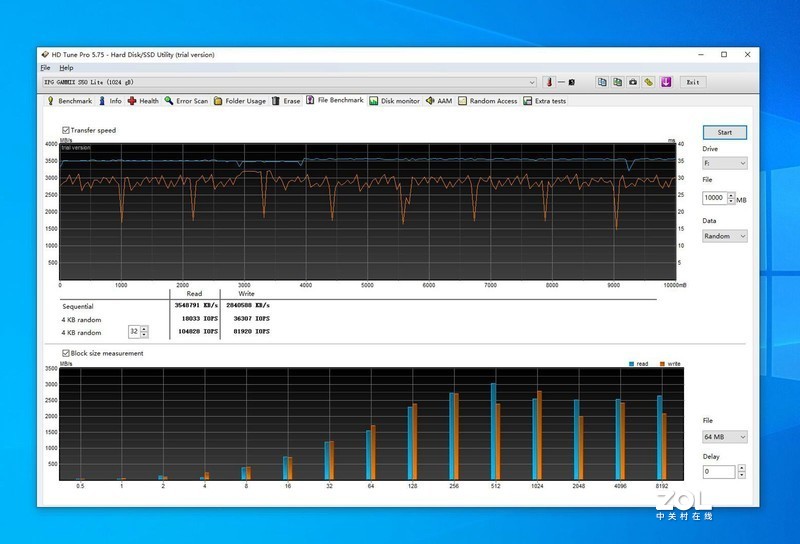The height and width of the screenshot is (544, 800).
Task: Decrease the file length 10000 MB spinner
Action: point(731,201)
